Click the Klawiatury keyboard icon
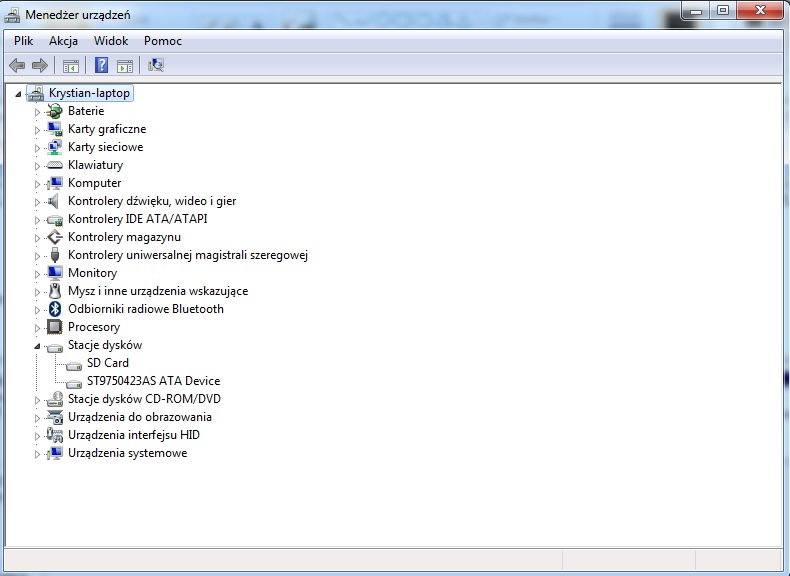Image resolution: width=790 pixels, height=576 pixels. [54, 165]
